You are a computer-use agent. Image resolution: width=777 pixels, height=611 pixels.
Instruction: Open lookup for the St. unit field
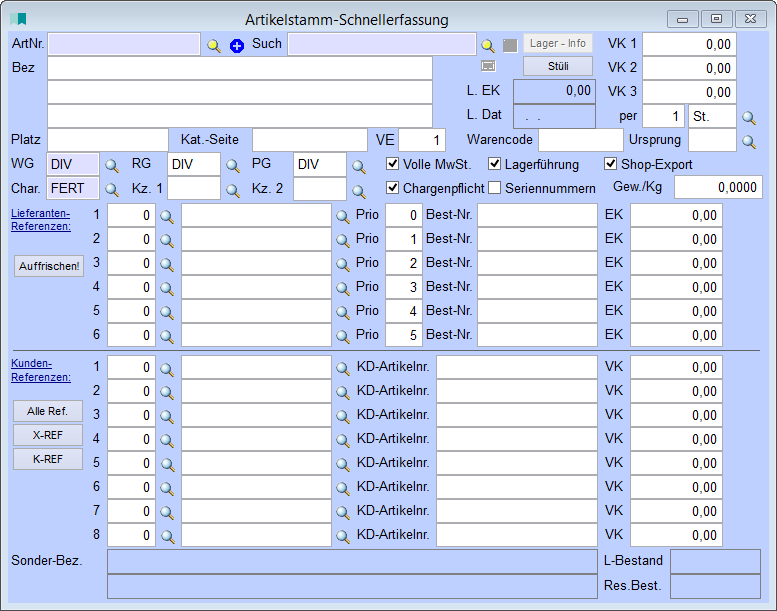748,117
